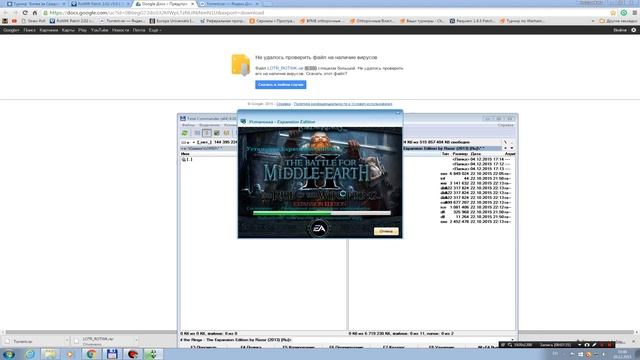Open Карты in the Google bar
The image size is (640, 360).
tap(68, 30)
